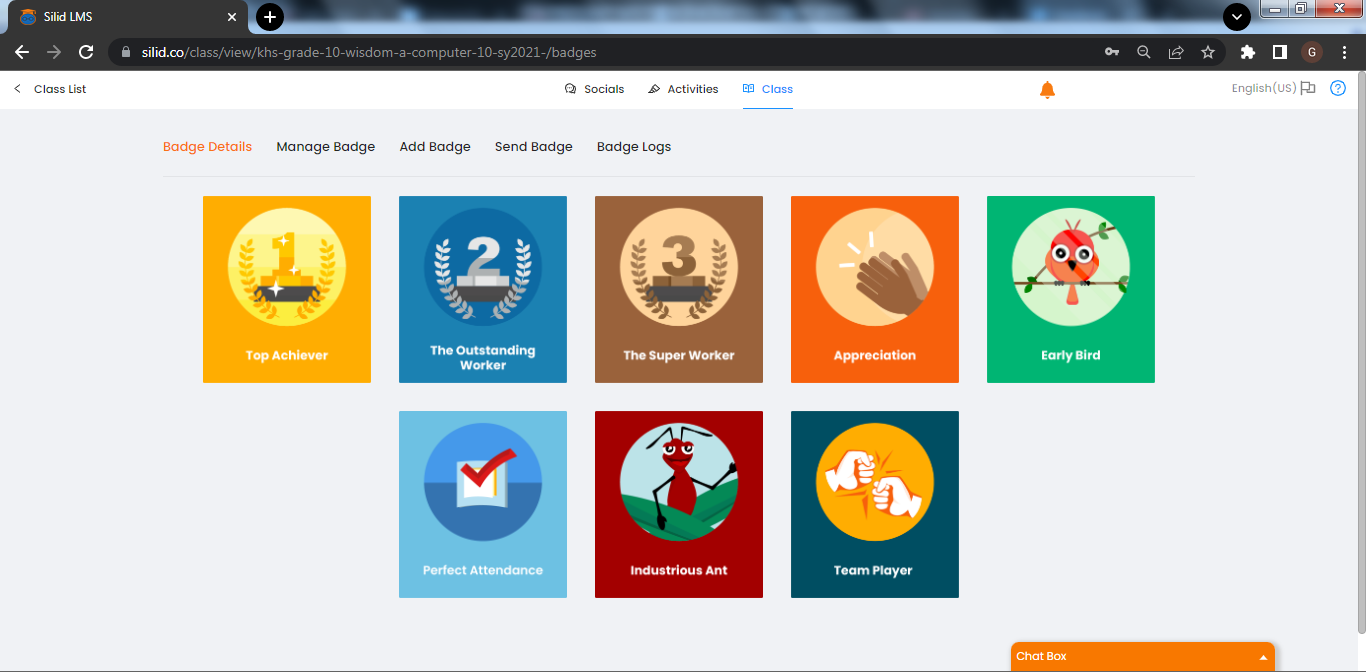Open the Badge Logs tab
The width and height of the screenshot is (1366, 672).
click(634, 146)
